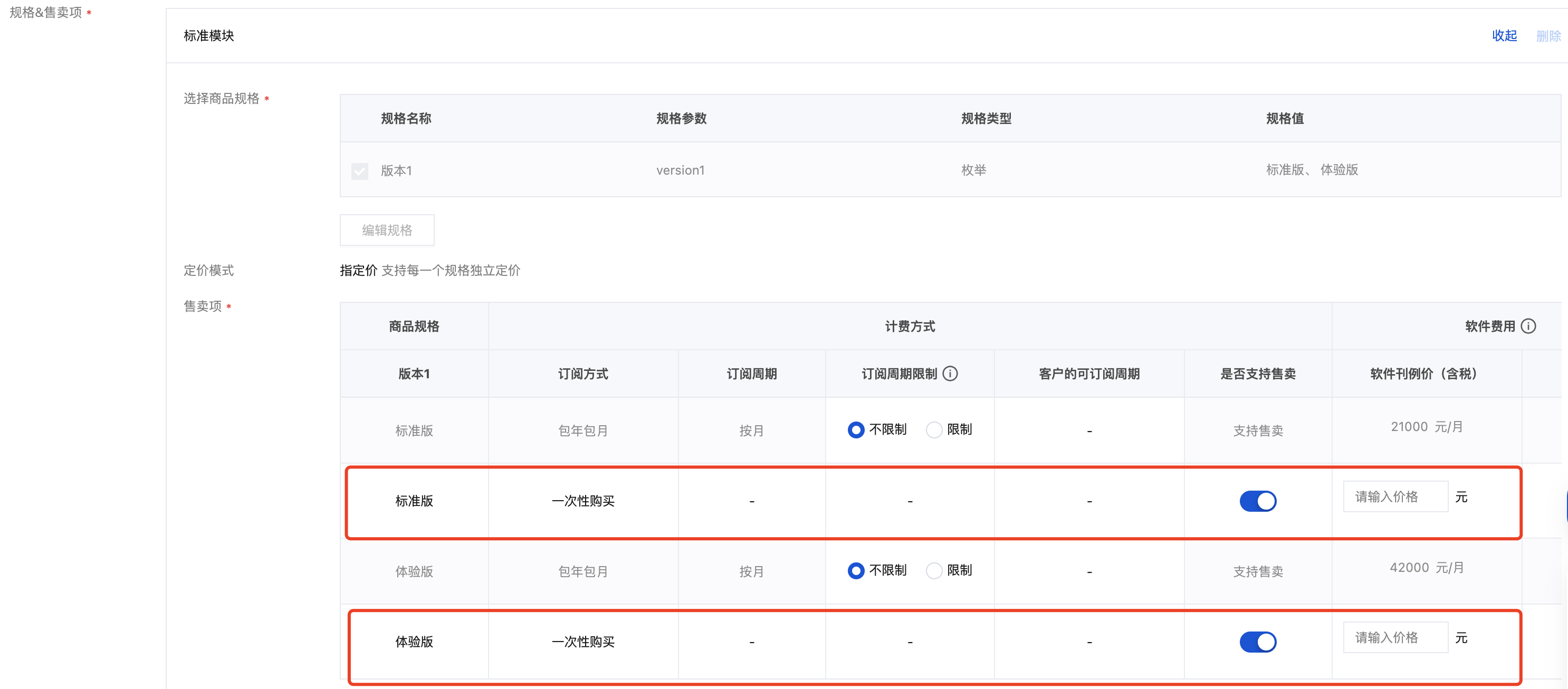Select 限制 for 标准版 monthly subscription
This screenshot has height=689, width=1568.
click(x=934, y=430)
